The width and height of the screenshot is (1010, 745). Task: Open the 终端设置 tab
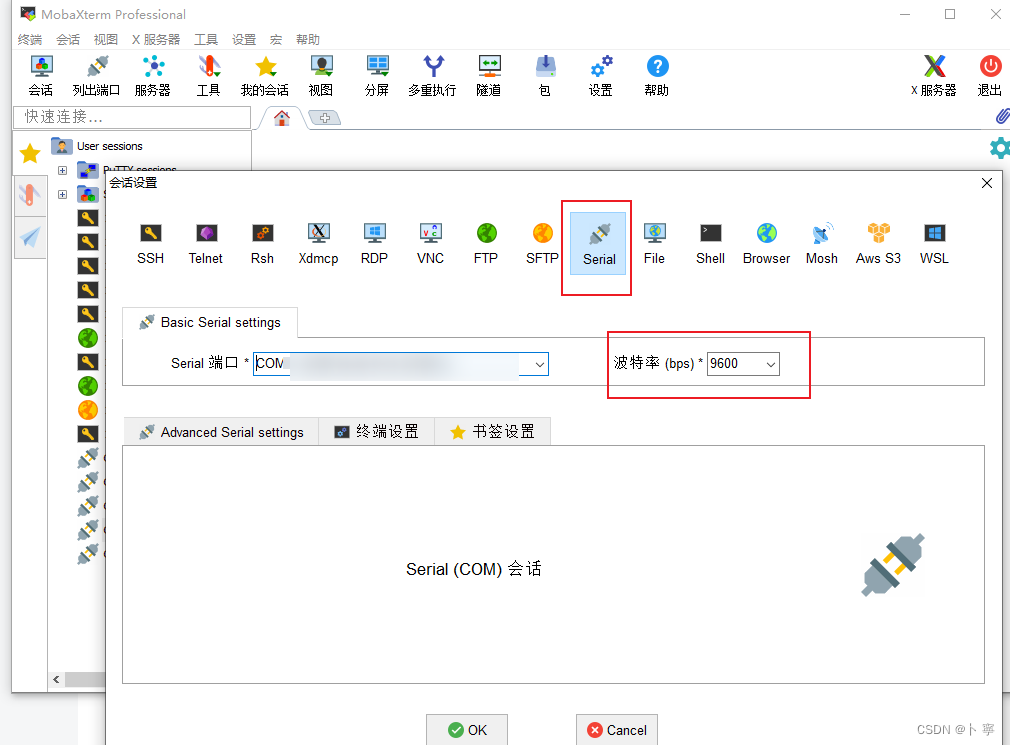tap(377, 432)
